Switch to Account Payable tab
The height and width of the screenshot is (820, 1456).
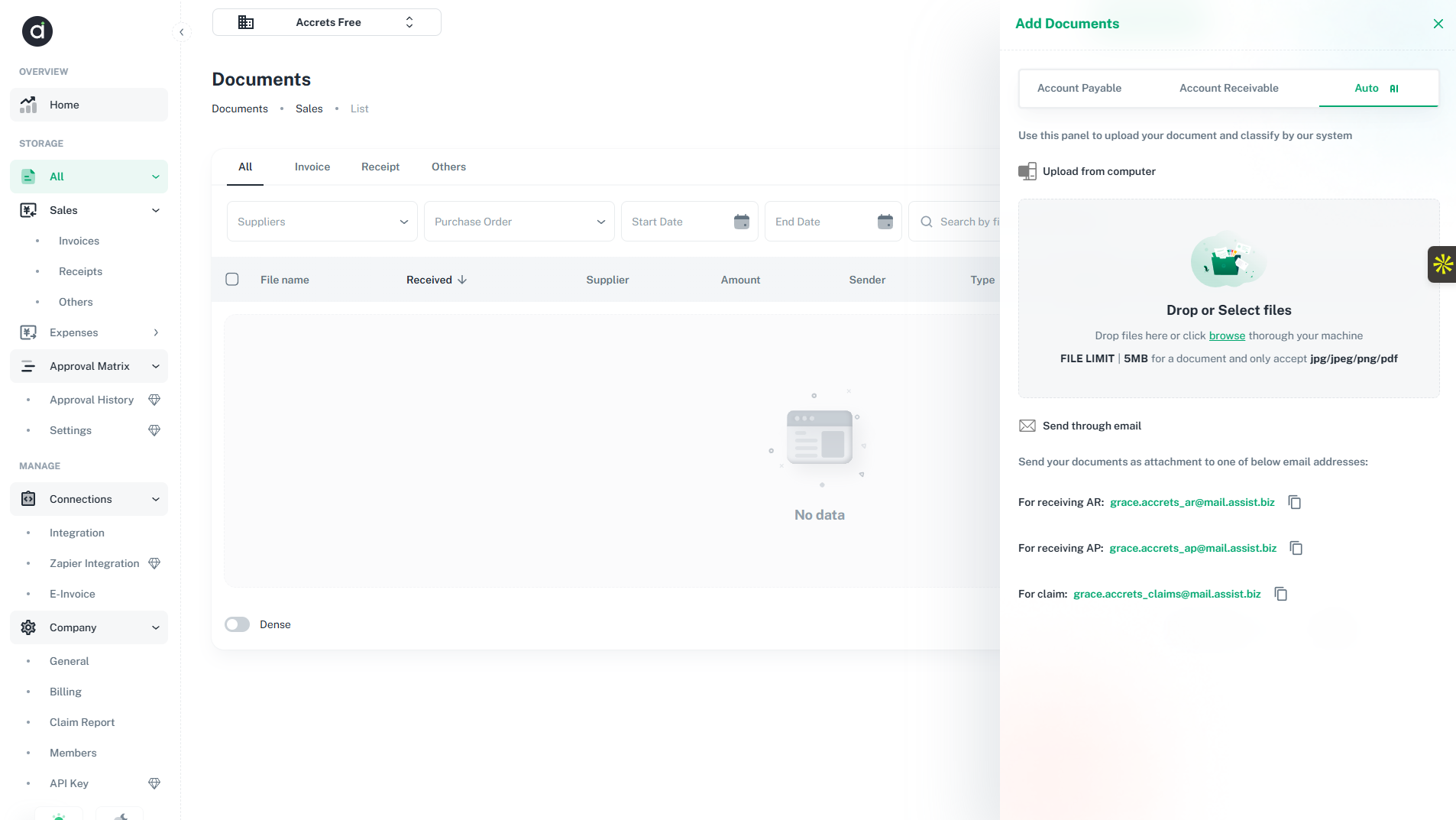click(x=1079, y=88)
